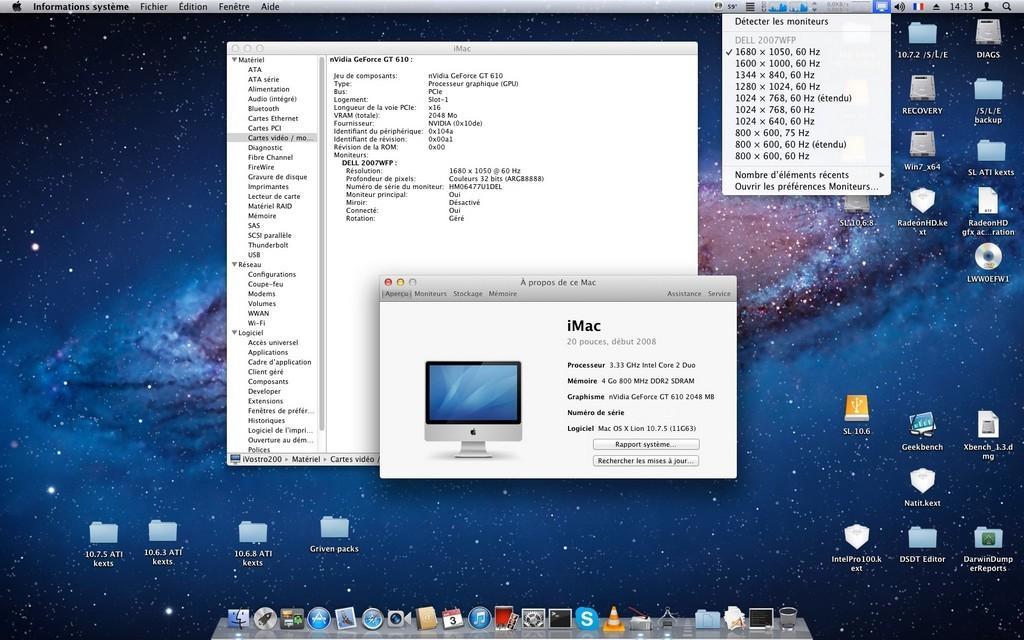Image resolution: width=1024 pixels, height=640 pixels.
Task: Click the Rapport système button
Action: [645, 444]
